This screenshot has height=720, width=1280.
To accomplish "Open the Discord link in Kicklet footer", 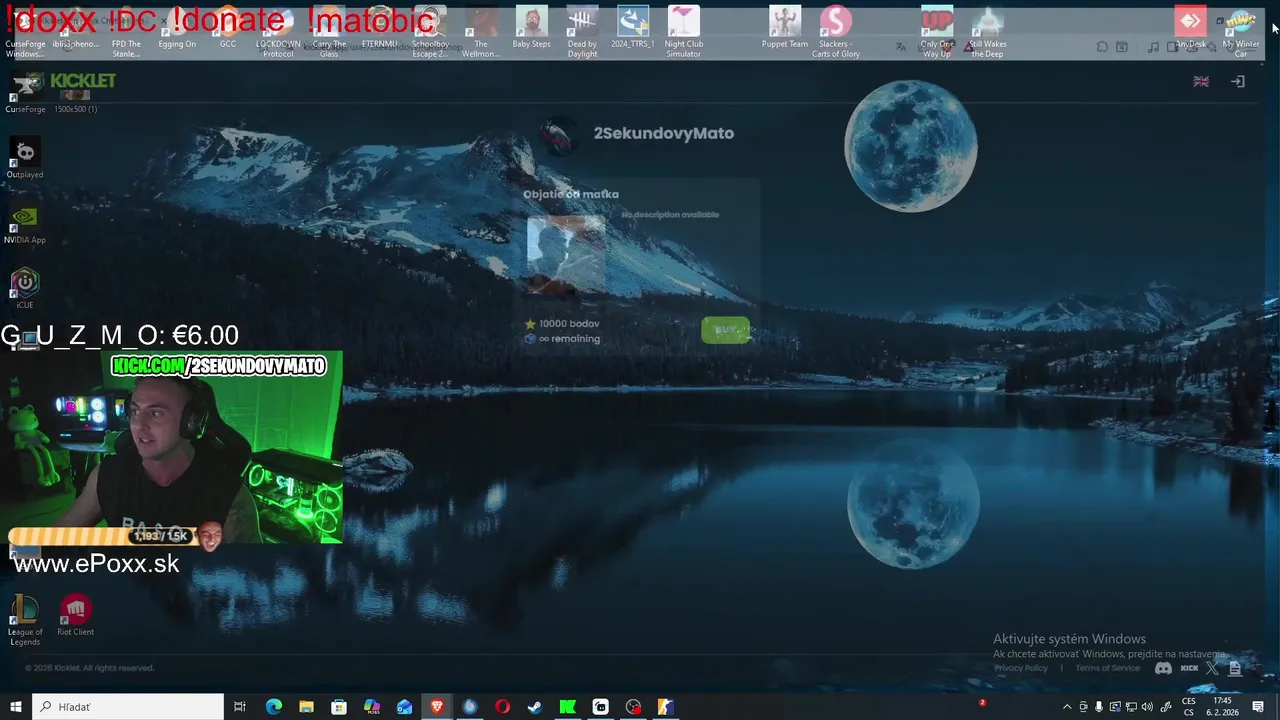I will click(1163, 668).
